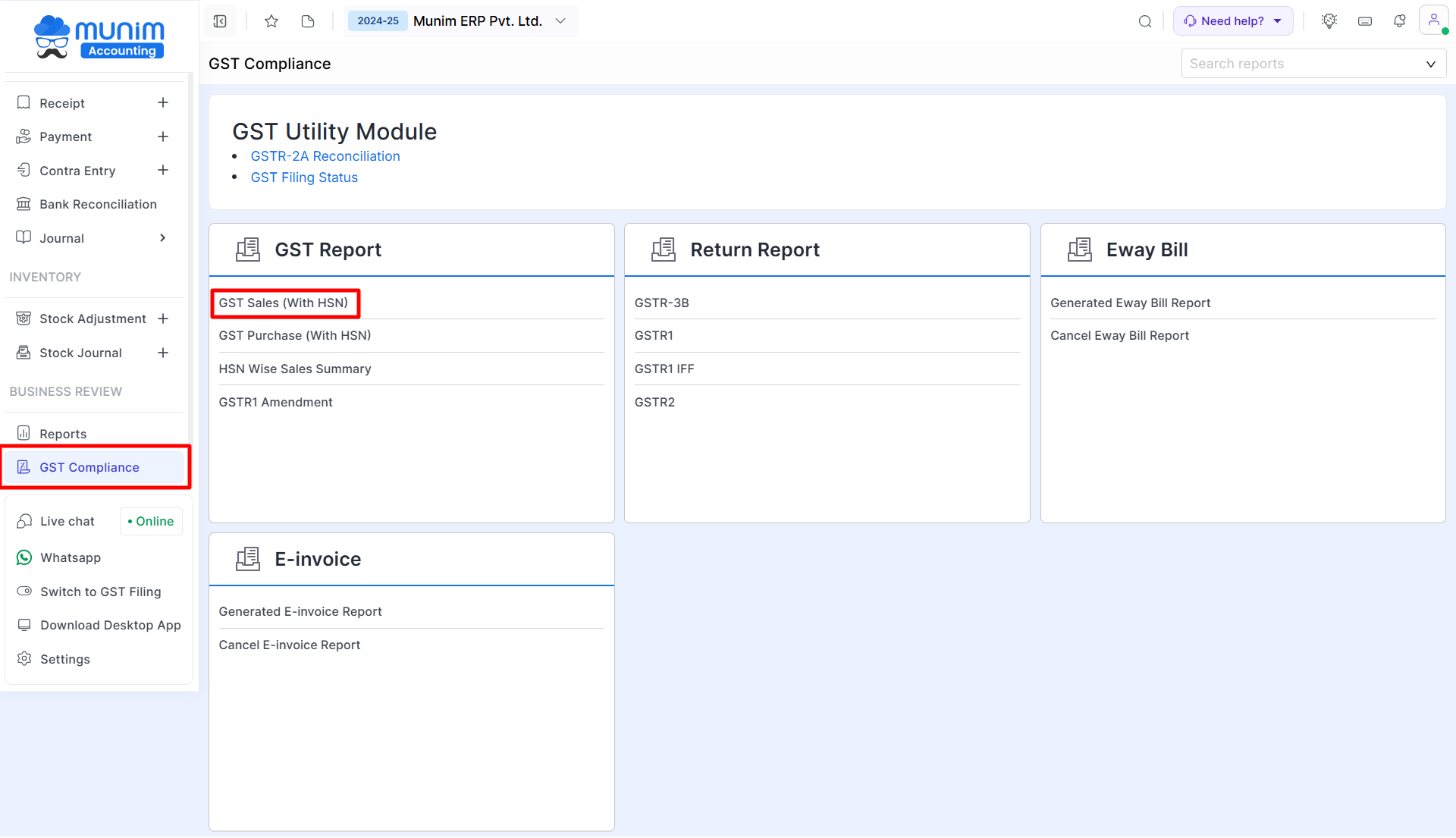The image size is (1456, 838).
Task: Open GSTR-3B return report
Action: (x=662, y=303)
